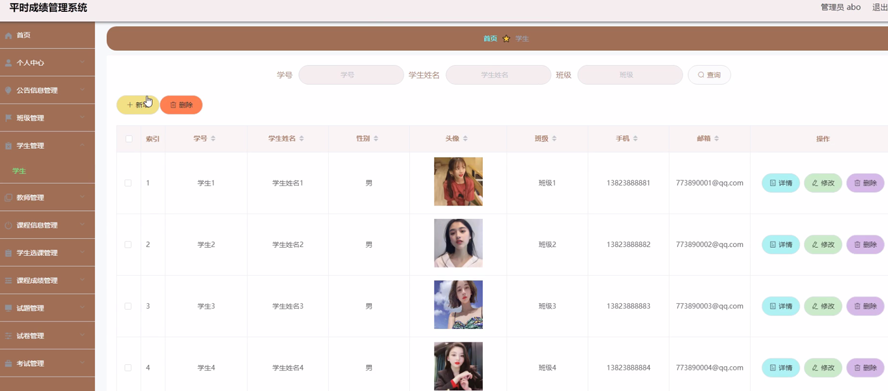Expand the 班级管理 menu chevron
888x391 pixels.
[x=82, y=117]
